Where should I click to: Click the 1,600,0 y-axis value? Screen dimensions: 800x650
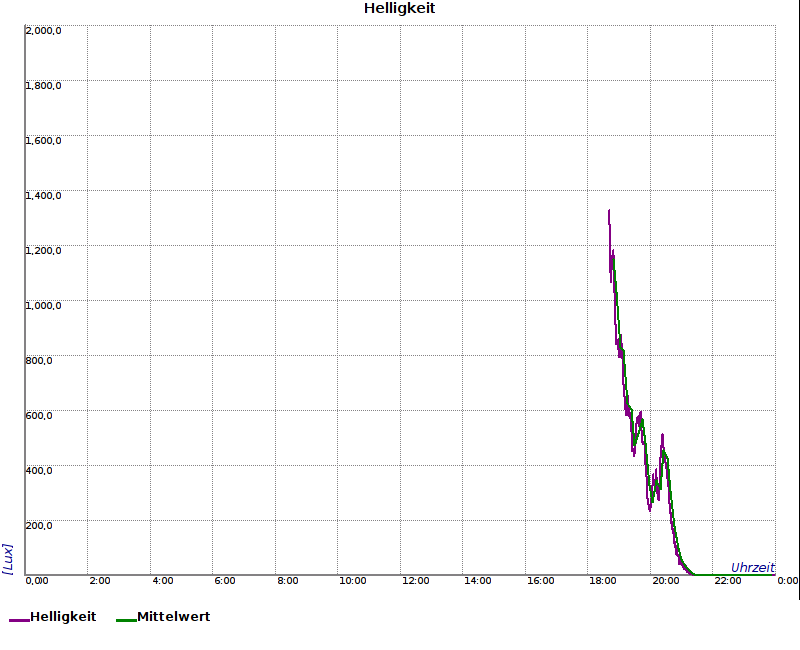(43, 141)
